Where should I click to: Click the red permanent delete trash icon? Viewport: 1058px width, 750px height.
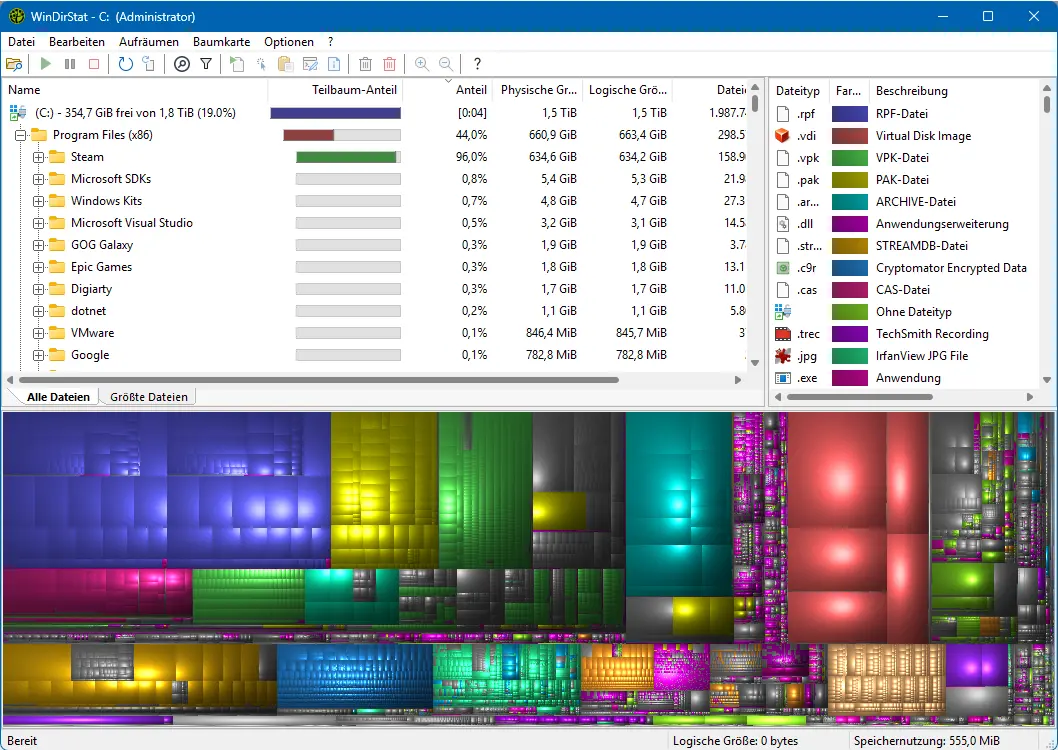coord(389,64)
